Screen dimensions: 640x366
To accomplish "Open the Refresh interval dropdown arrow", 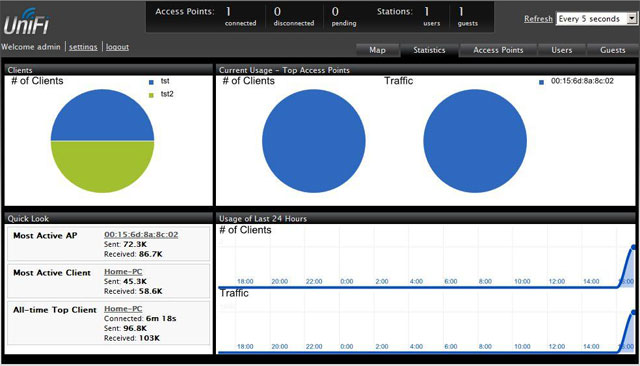I will [632, 18].
